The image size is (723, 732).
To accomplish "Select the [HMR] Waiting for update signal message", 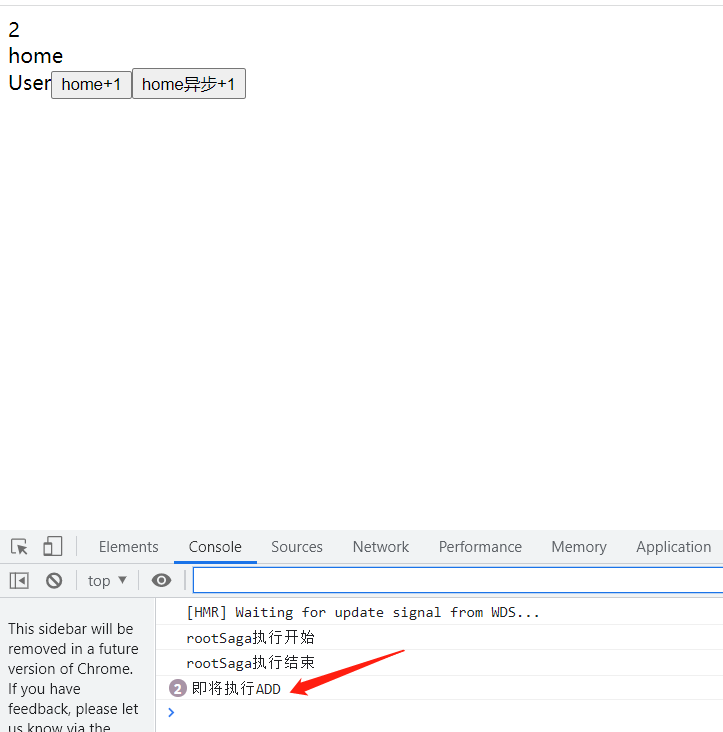I will click(363, 612).
